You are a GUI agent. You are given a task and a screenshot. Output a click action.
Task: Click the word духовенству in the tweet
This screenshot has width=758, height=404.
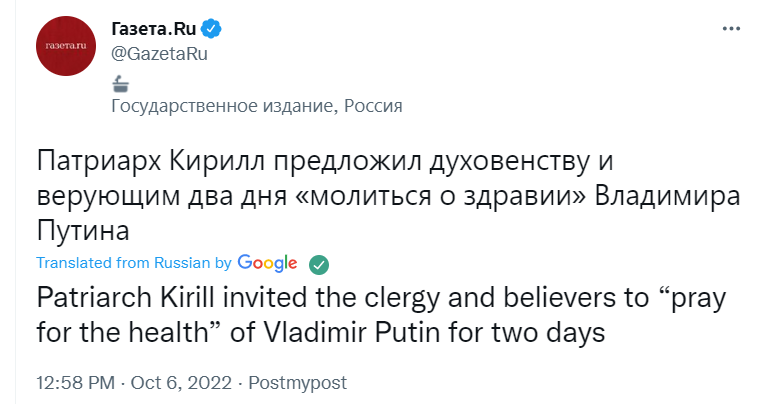(510, 161)
